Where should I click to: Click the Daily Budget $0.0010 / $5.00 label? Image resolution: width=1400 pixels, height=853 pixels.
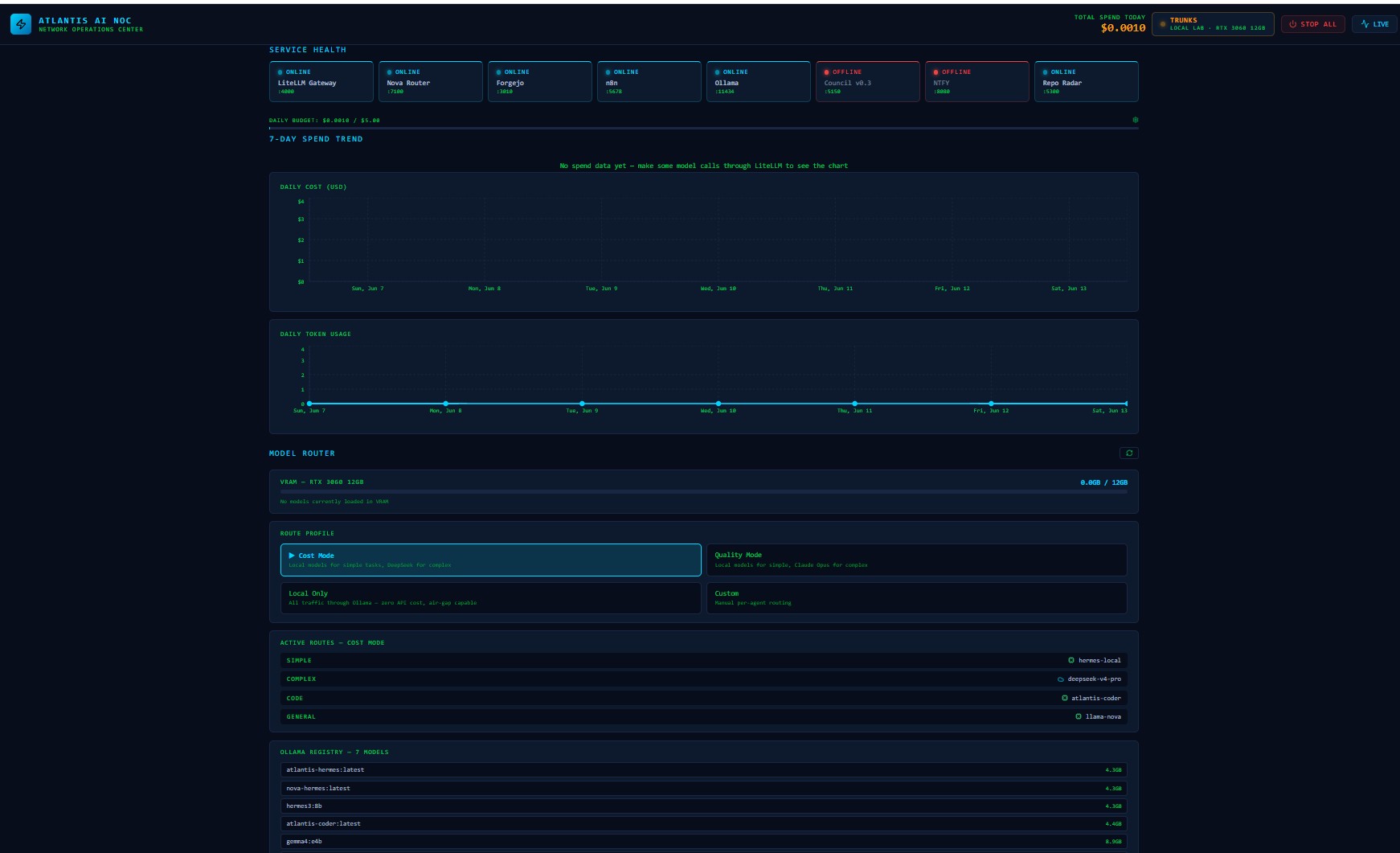pos(324,120)
